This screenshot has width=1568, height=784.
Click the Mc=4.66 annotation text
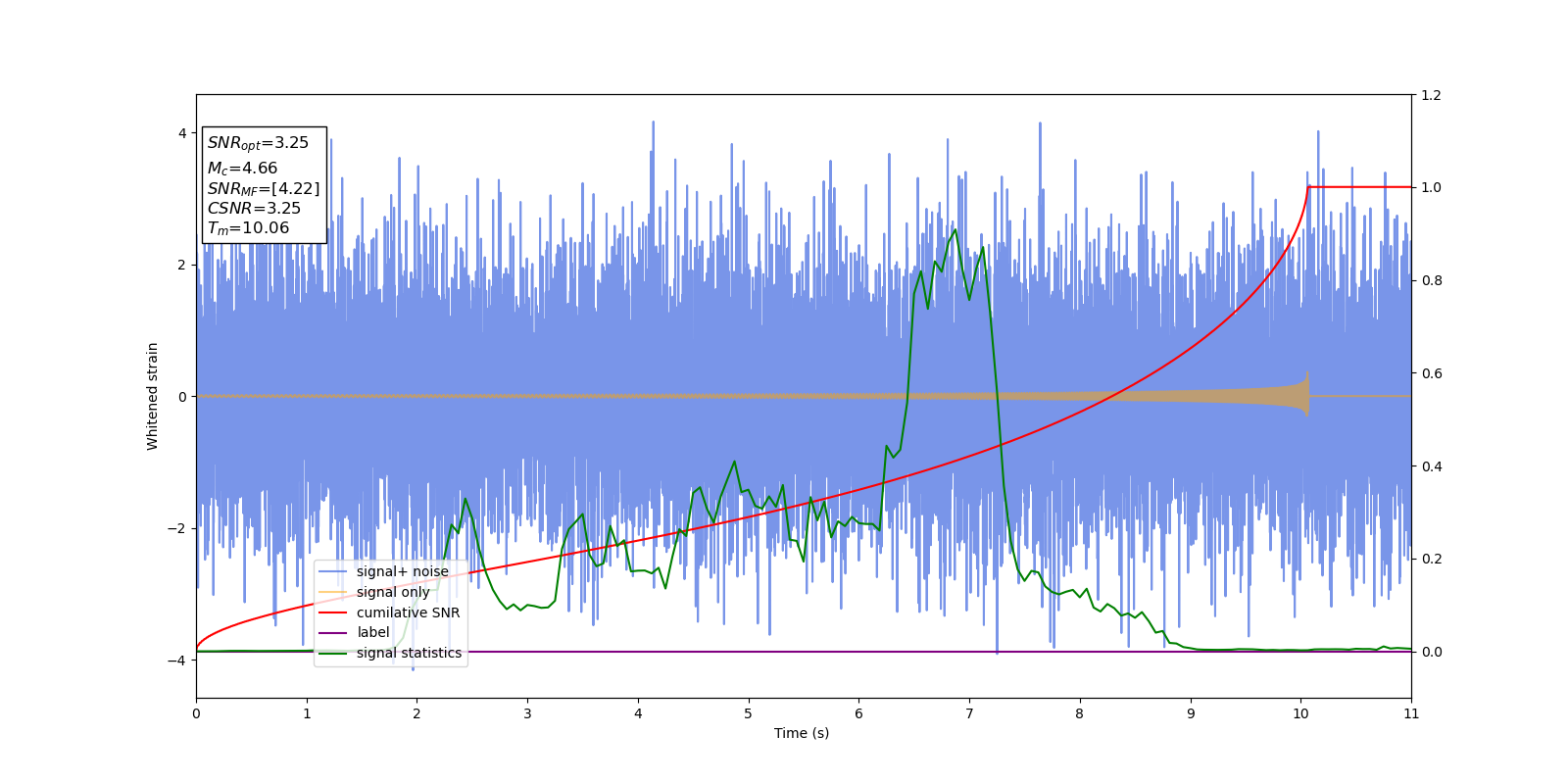pyautogui.click(x=242, y=169)
